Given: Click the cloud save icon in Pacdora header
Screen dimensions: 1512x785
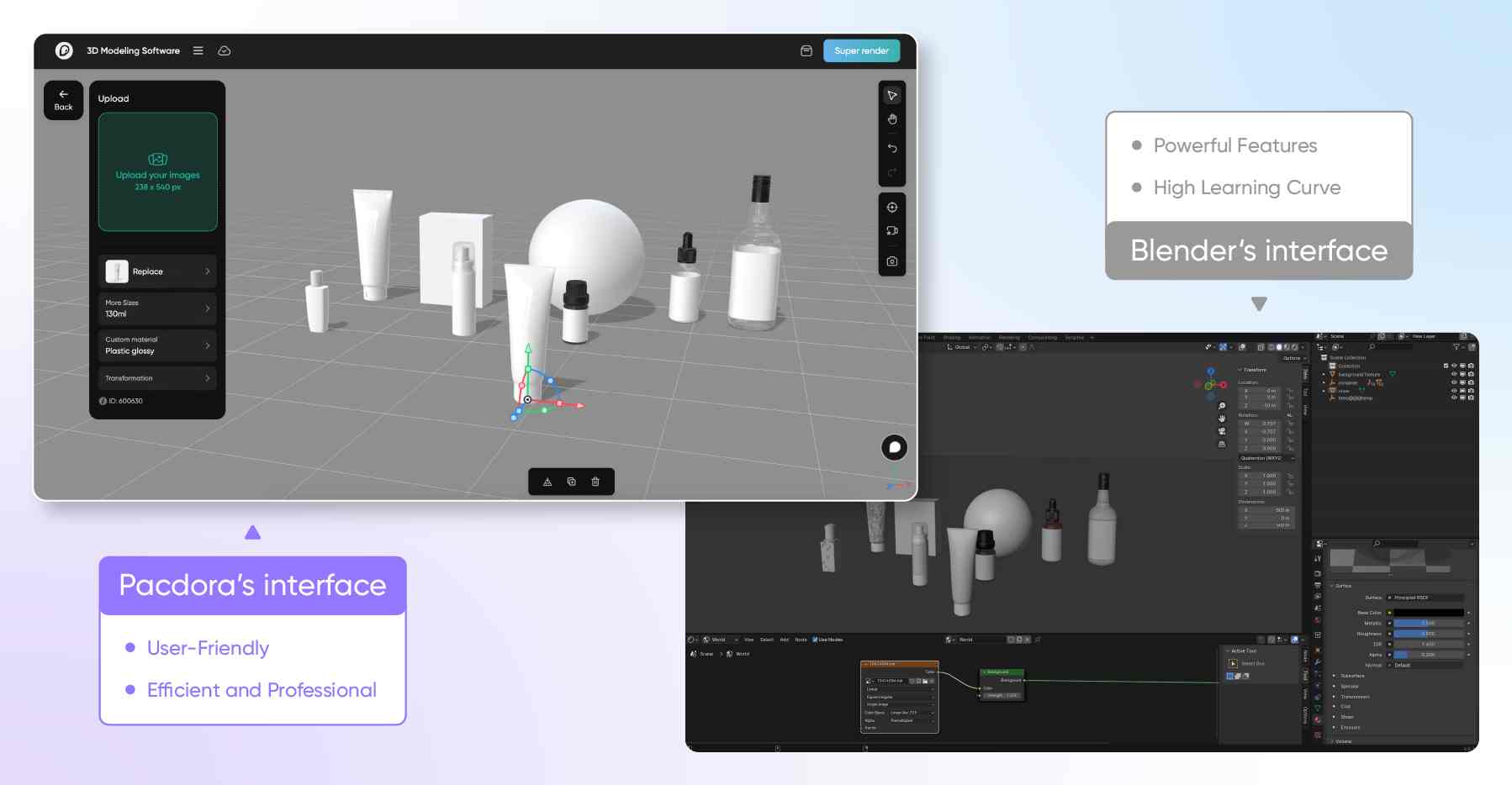Looking at the screenshot, I should 225,50.
